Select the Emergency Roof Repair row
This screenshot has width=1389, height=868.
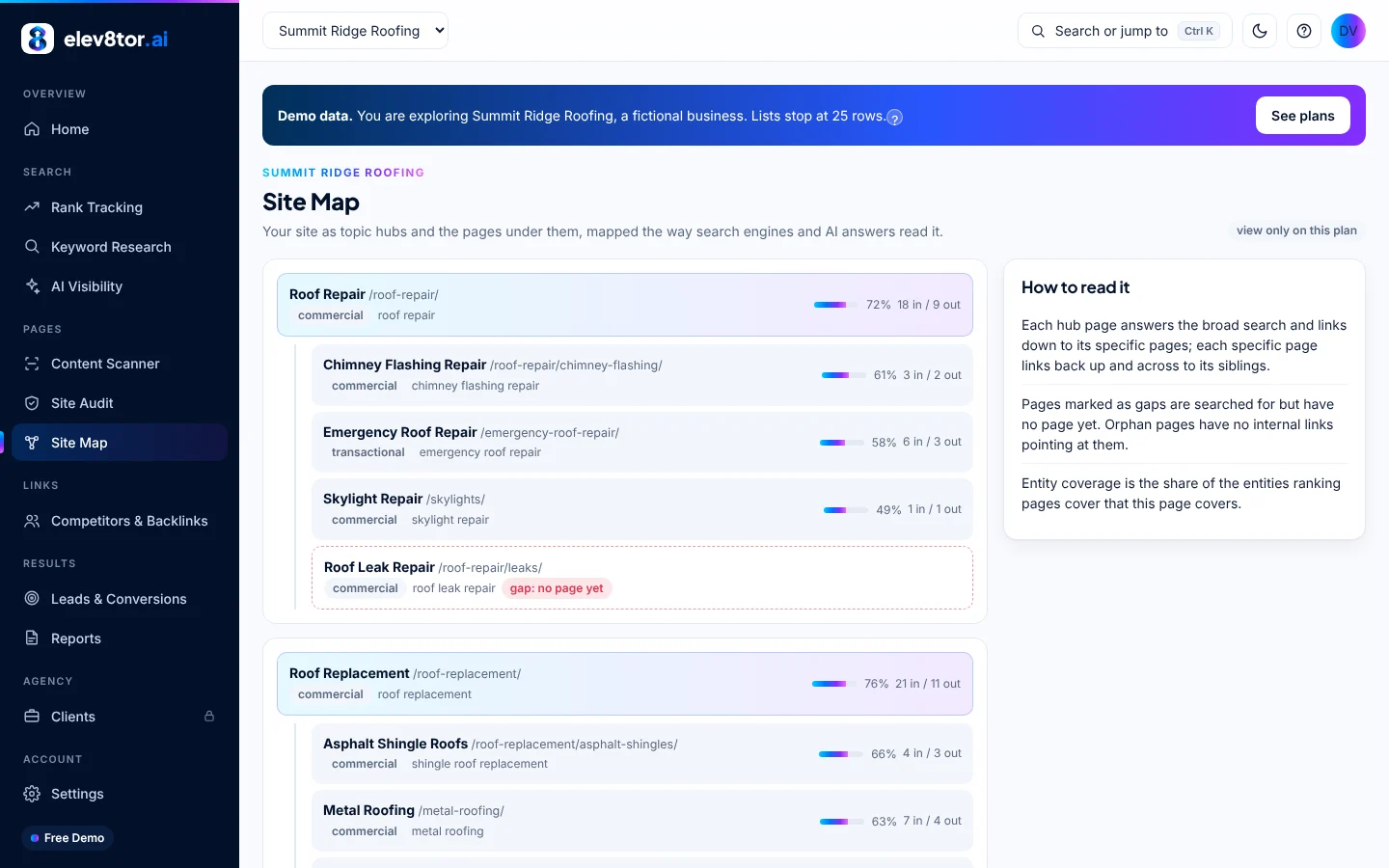pyautogui.click(x=642, y=442)
